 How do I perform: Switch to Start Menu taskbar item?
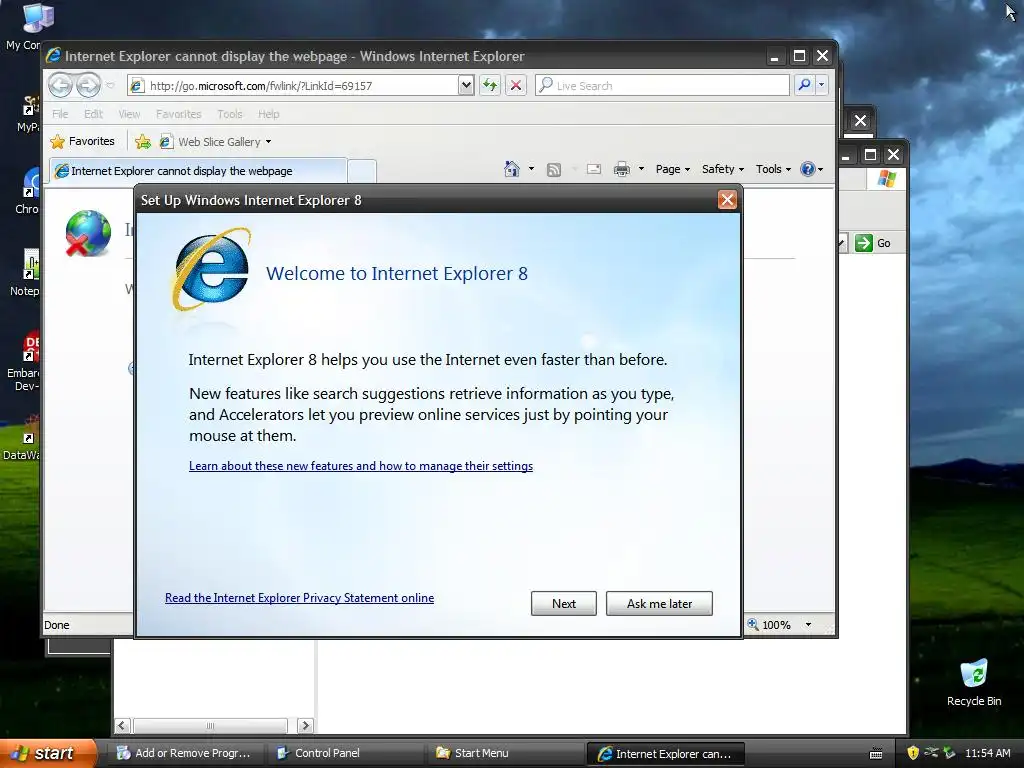point(504,753)
